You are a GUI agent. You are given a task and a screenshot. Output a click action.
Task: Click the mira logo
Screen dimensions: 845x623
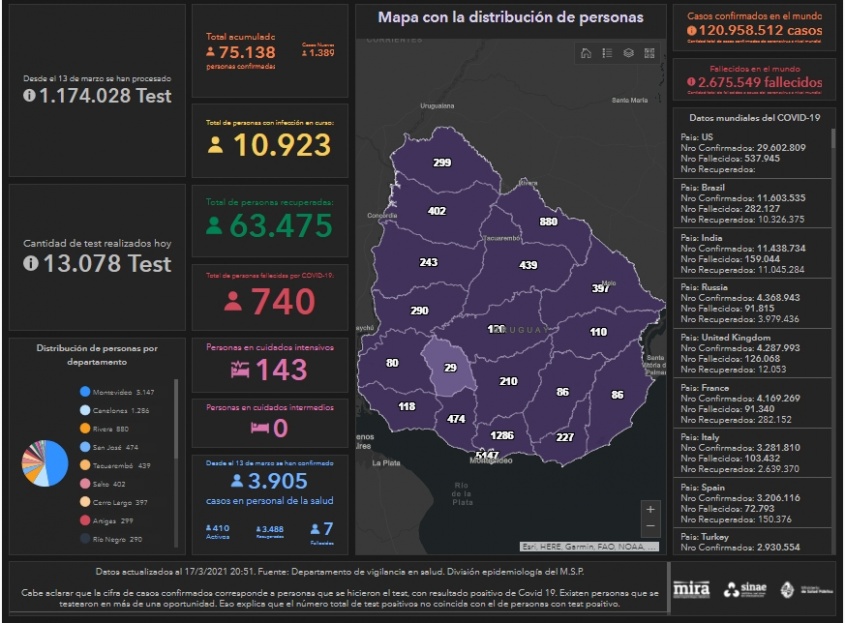pyautogui.click(x=691, y=589)
